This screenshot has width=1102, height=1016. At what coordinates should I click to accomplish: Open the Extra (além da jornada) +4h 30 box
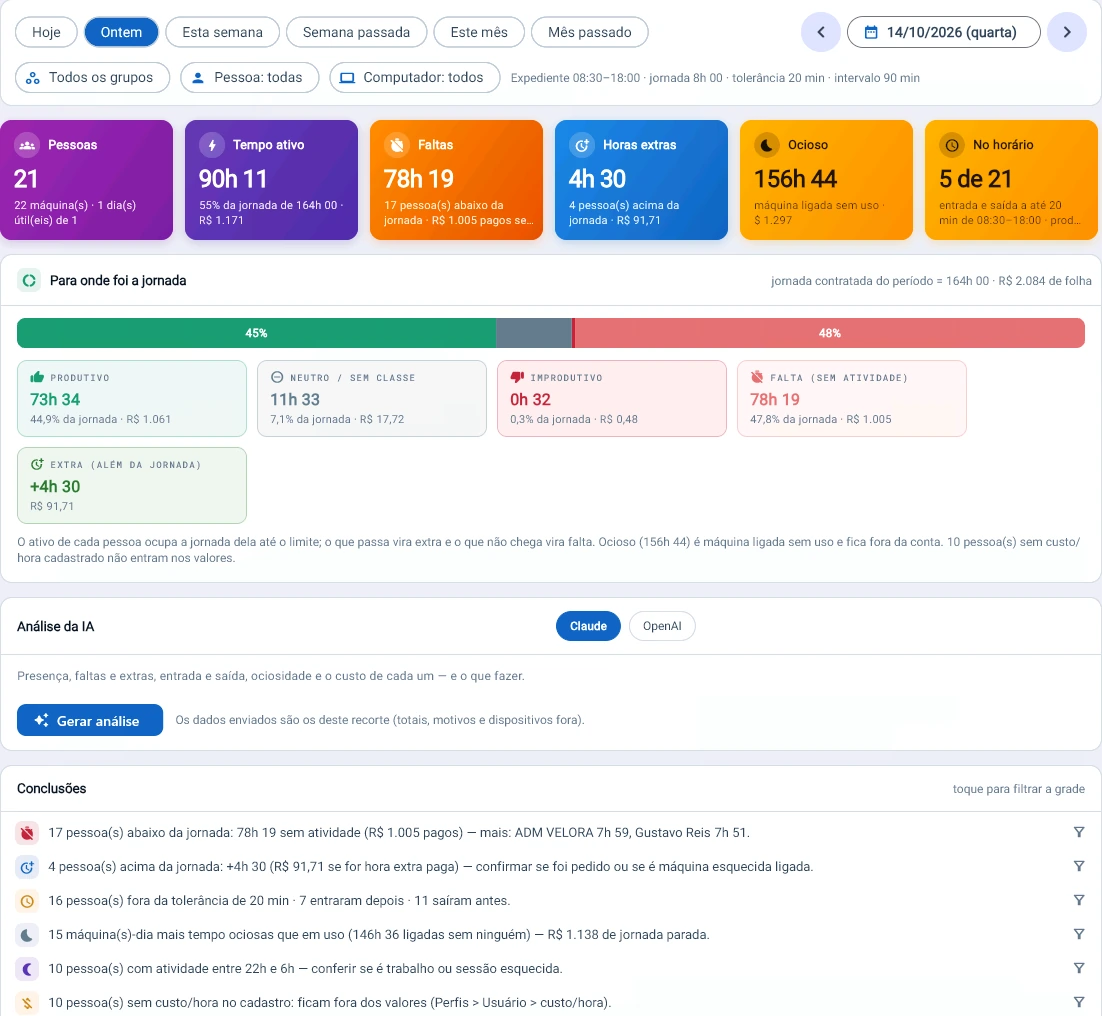tap(131, 486)
